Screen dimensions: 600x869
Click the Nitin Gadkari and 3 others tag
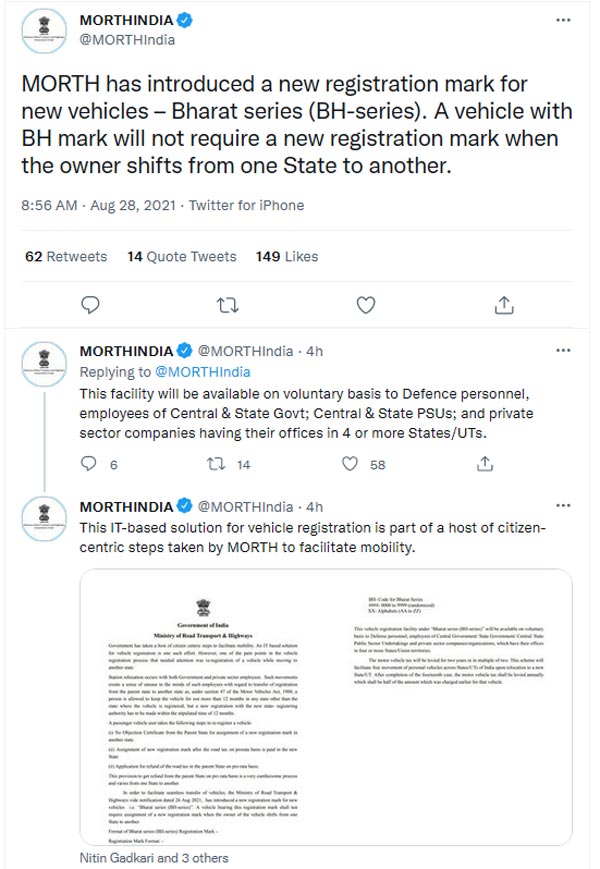[154, 858]
